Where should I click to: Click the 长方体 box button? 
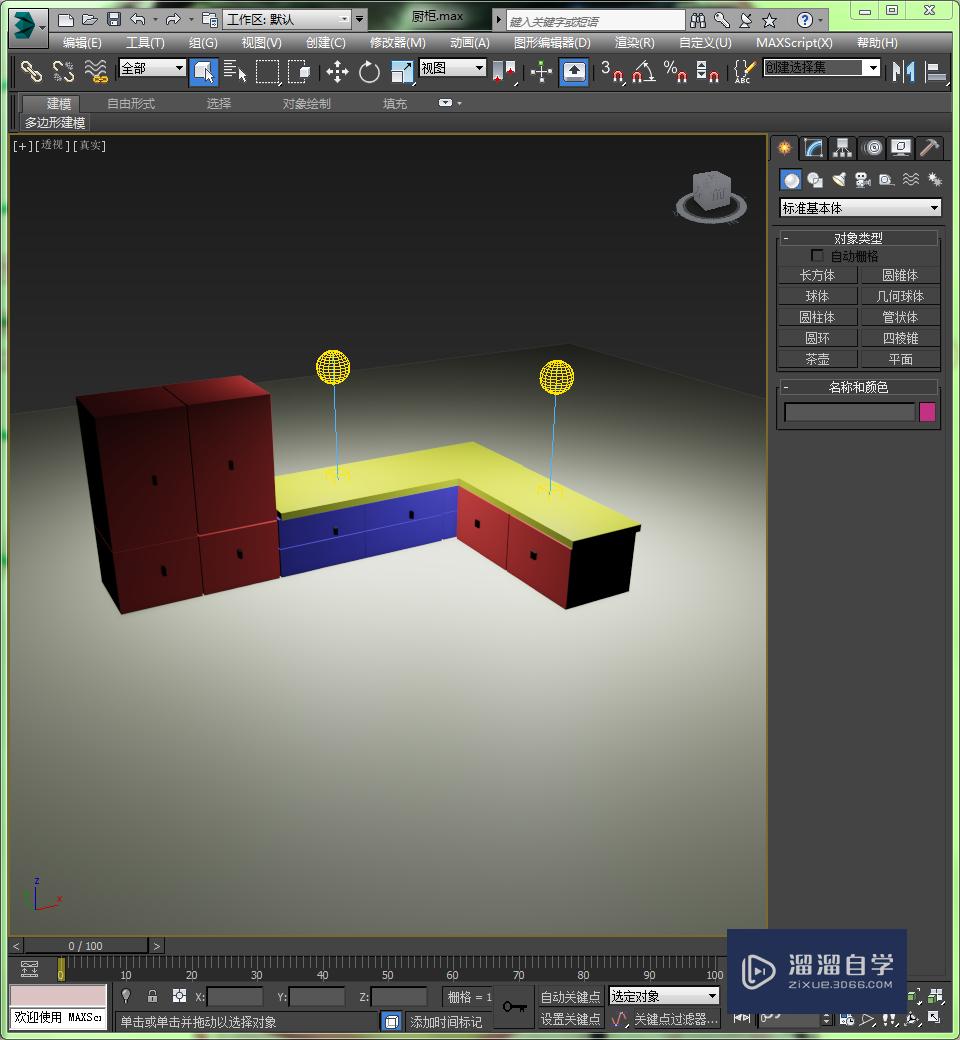click(817, 275)
